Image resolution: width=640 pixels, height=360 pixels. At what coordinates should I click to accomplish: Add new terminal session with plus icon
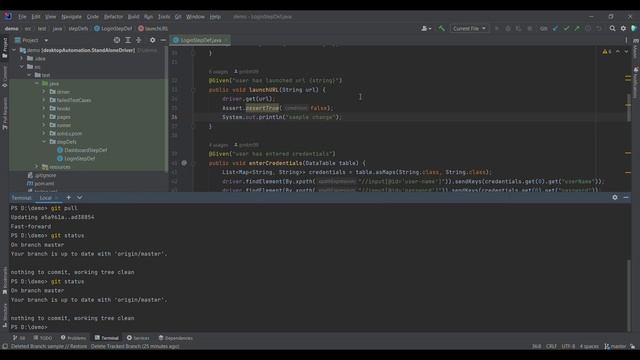69,198
